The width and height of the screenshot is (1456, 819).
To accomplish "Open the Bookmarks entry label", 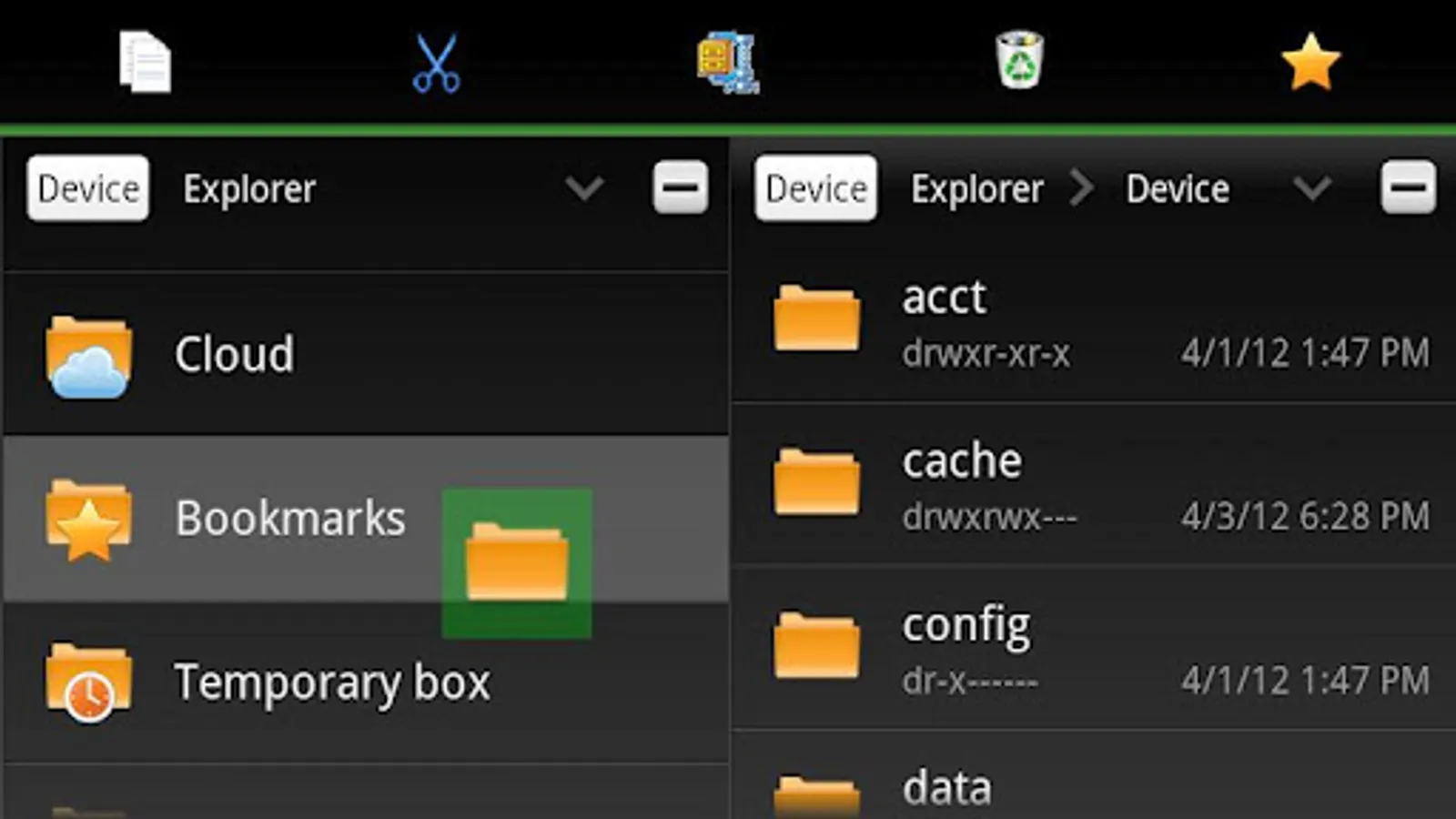I will [x=290, y=518].
